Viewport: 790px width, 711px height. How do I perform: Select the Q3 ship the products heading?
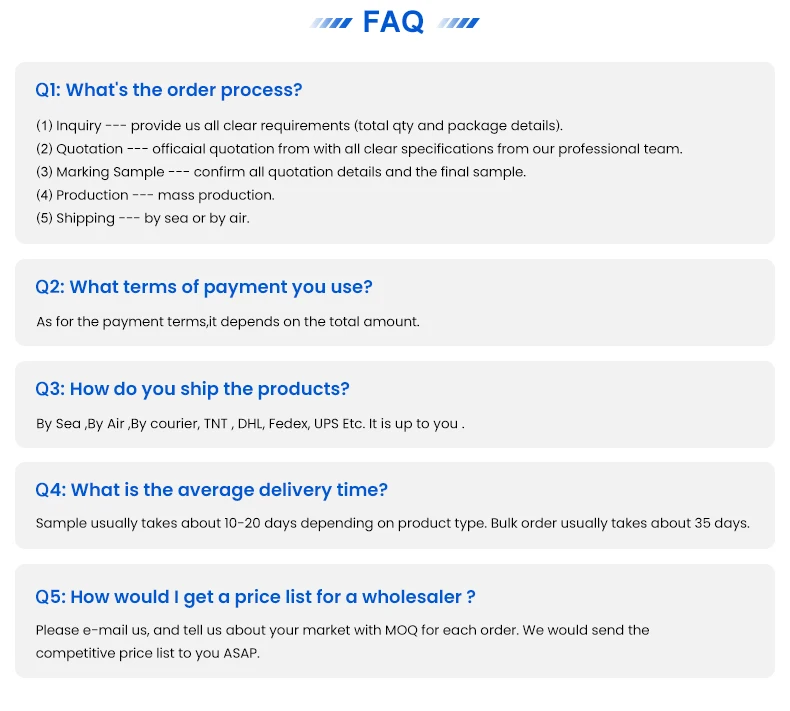tap(192, 389)
